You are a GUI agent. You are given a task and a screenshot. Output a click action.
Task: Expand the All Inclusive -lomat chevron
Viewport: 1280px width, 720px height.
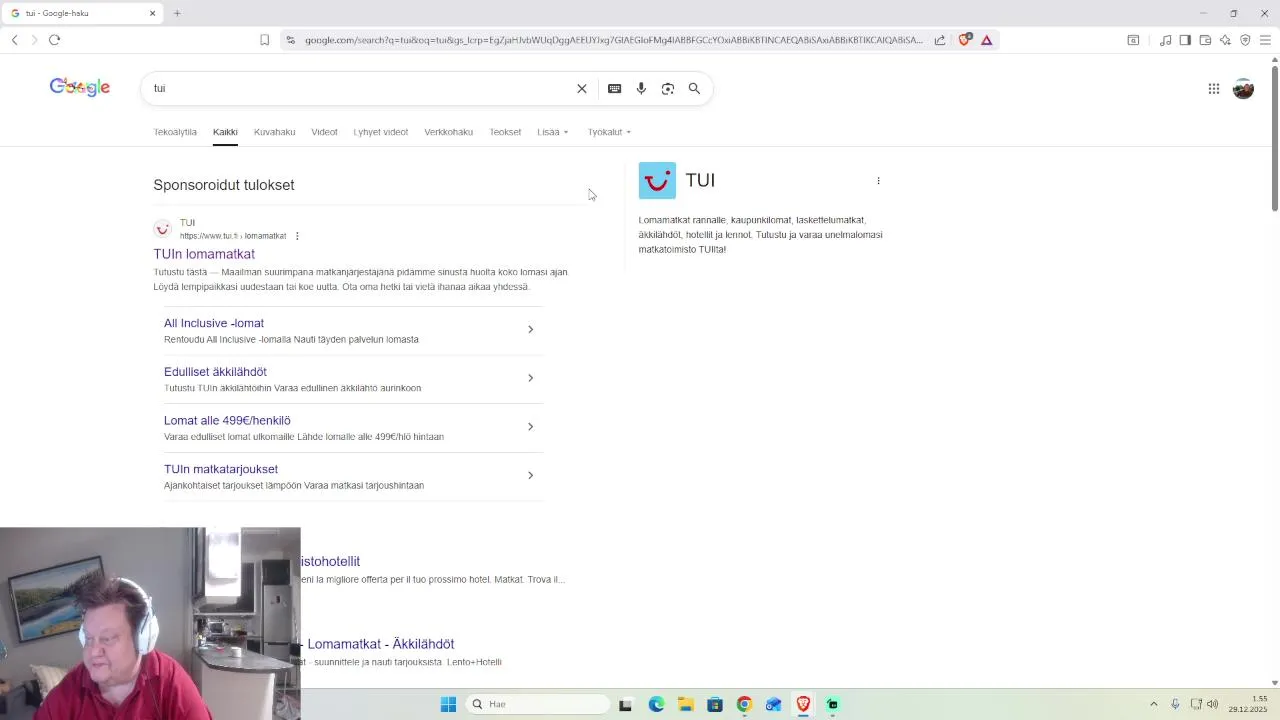click(530, 329)
